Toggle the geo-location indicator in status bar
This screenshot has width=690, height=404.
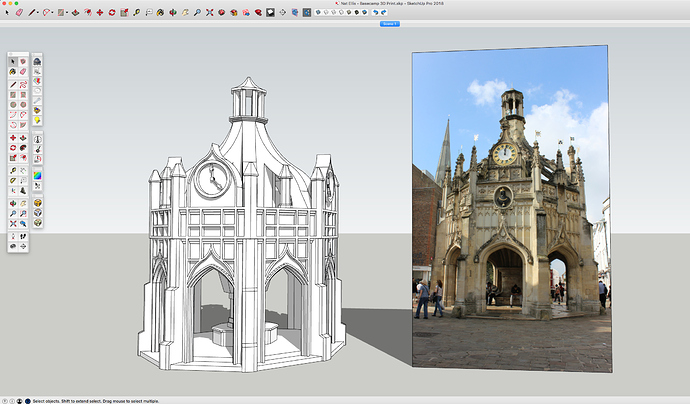(x=5, y=399)
